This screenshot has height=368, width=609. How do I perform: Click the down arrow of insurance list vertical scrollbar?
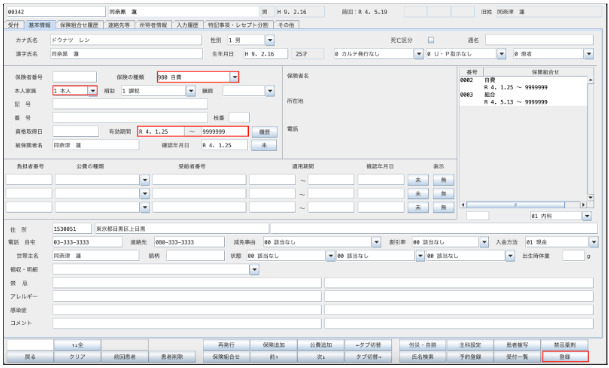click(590, 197)
